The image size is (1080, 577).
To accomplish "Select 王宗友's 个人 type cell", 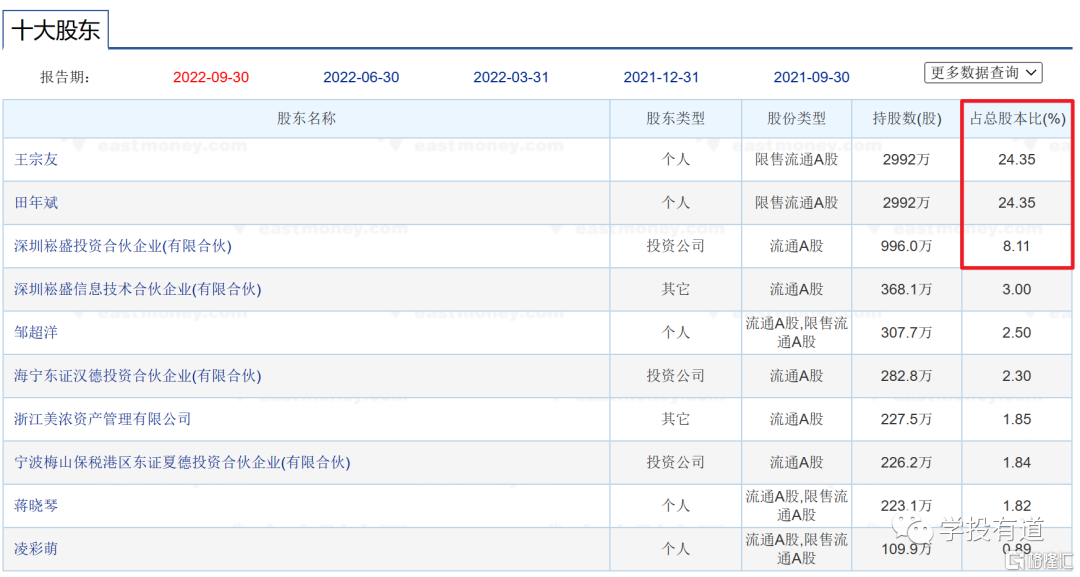I will [676, 160].
